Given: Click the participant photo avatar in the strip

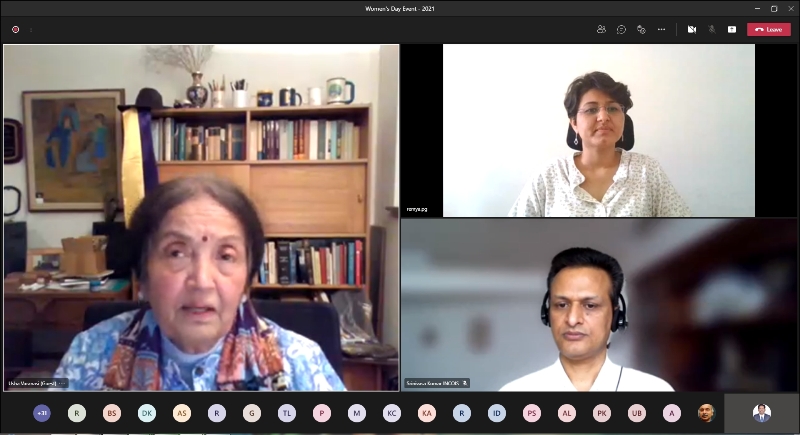Looking at the screenshot, I should coord(707,413).
